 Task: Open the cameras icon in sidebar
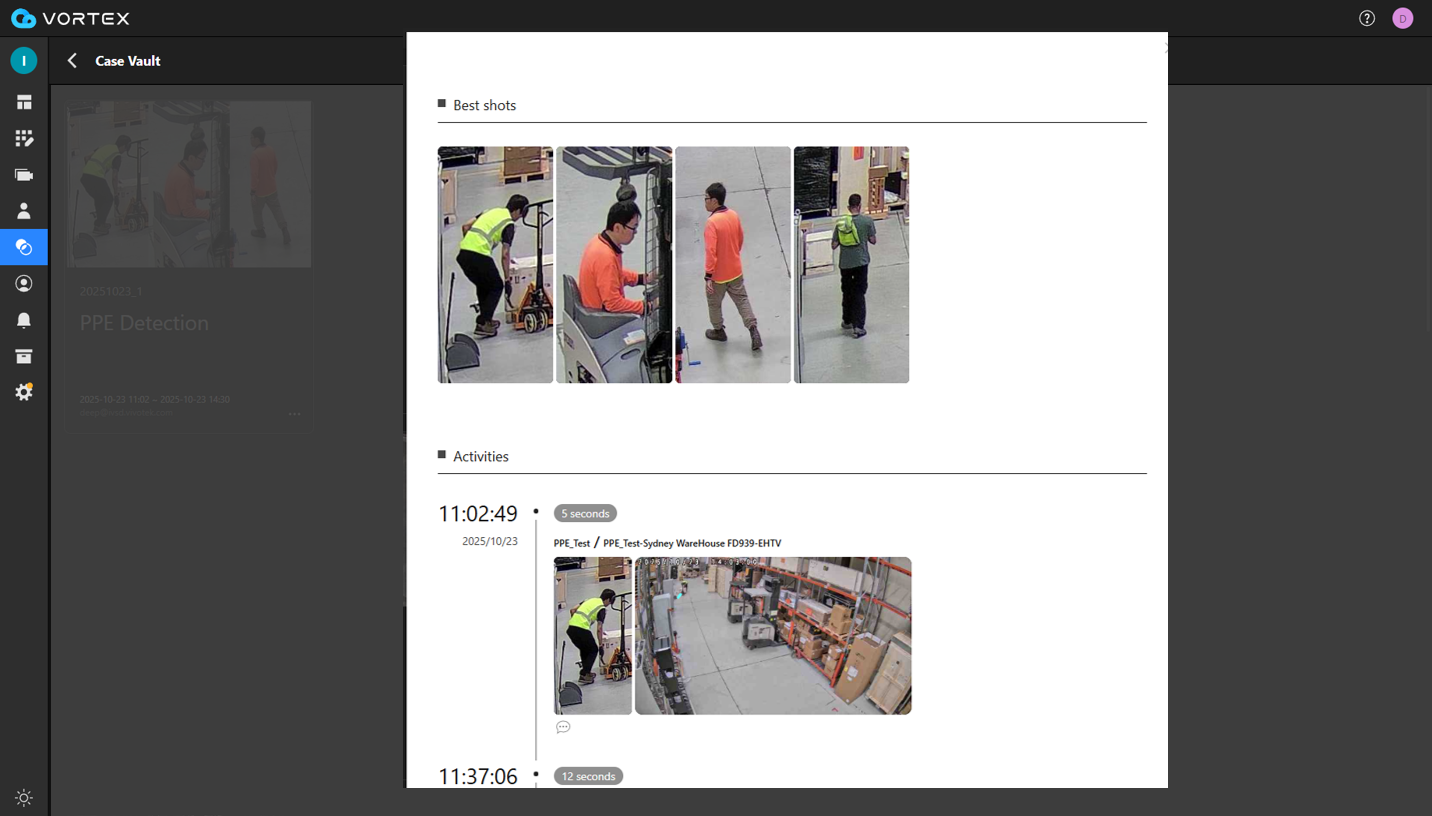(24, 175)
